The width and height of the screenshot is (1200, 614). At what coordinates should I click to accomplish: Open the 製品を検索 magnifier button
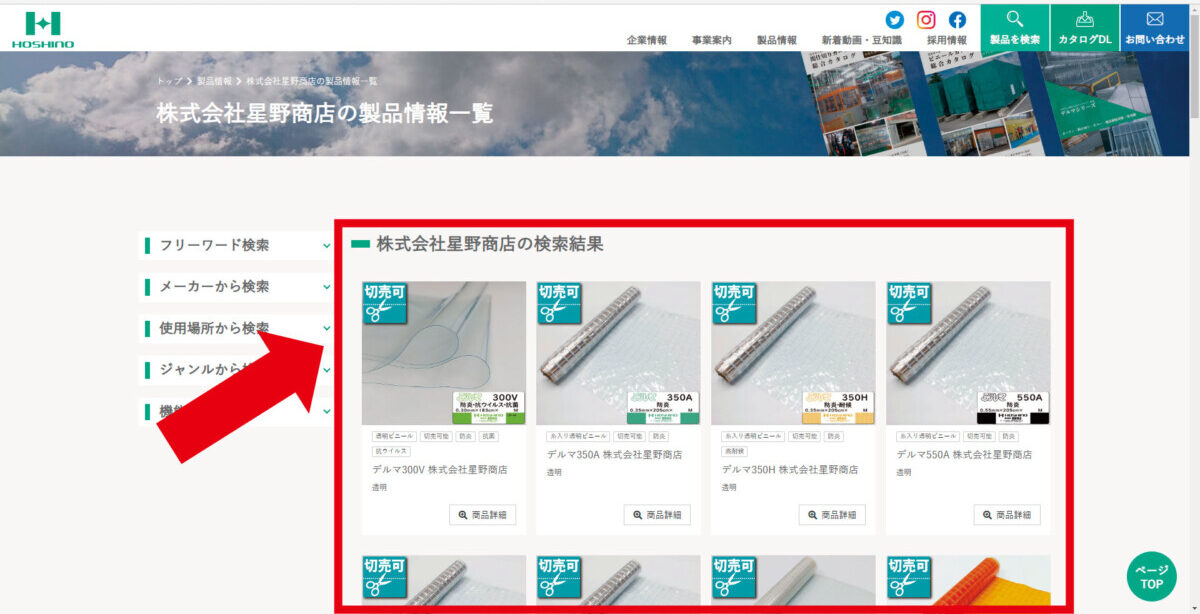coord(1014,28)
